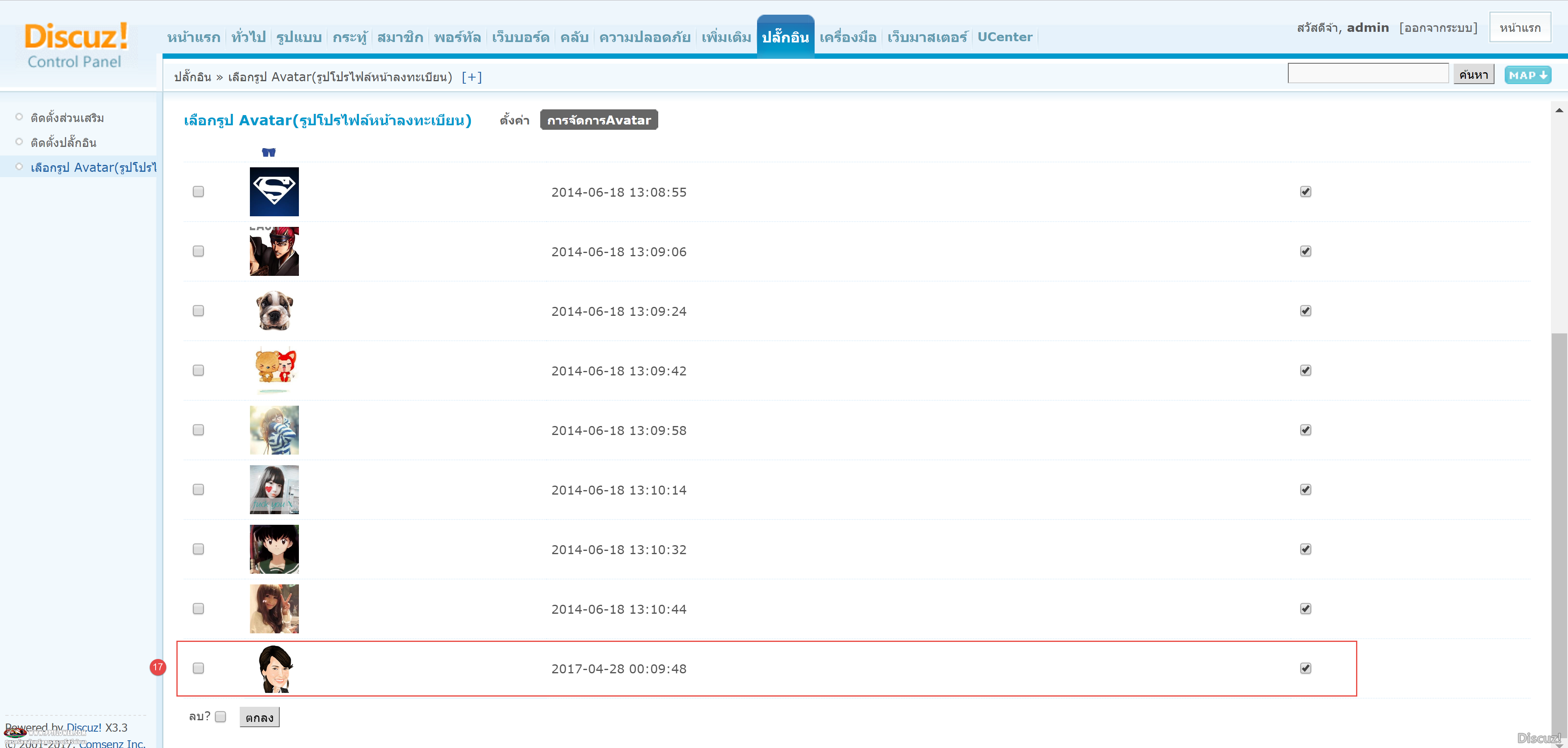The height and width of the screenshot is (748, 1568).
Task: Click the striped-shirt girl avatar
Action: (274, 430)
